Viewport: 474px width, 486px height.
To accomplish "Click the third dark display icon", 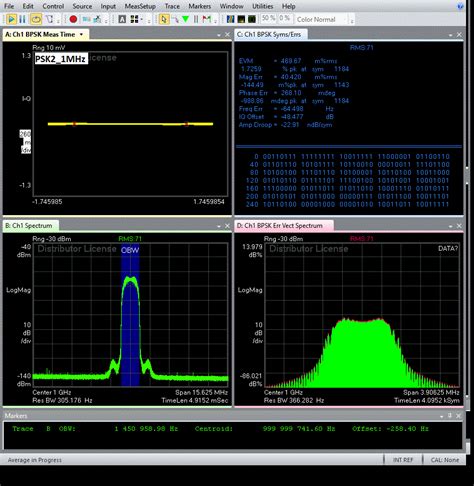I will (x=252, y=19).
